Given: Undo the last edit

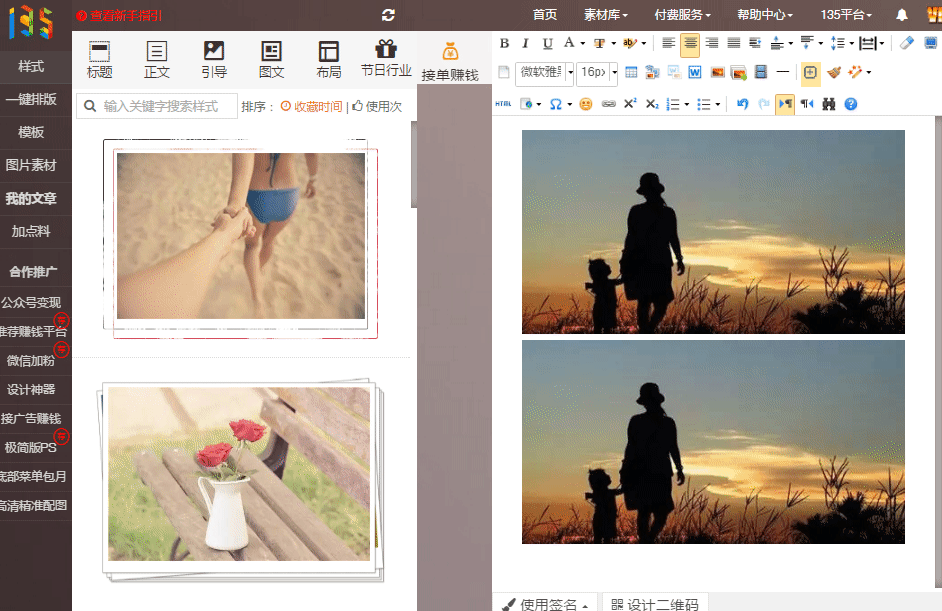Looking at the screenshot, I should pyautogui.click(x=742, y=104).
